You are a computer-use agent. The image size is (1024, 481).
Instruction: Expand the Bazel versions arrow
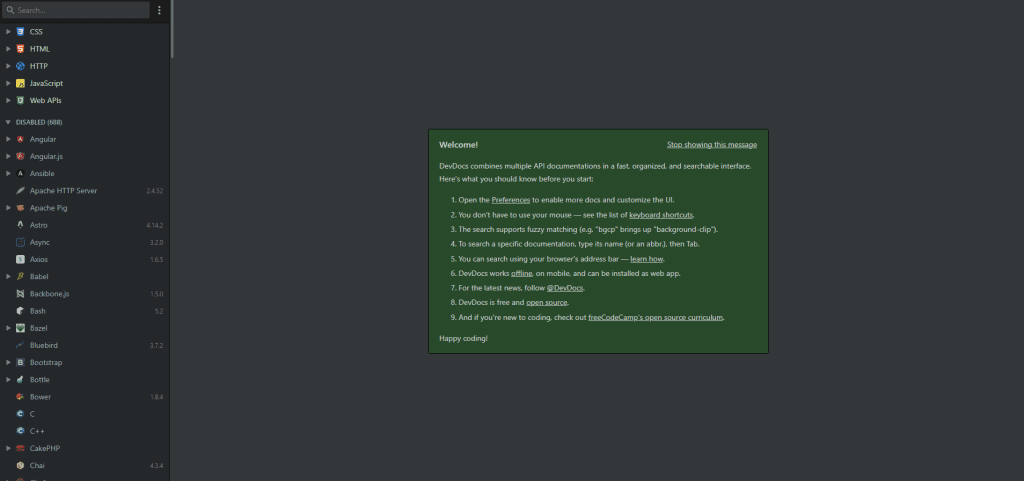[8, 328]
